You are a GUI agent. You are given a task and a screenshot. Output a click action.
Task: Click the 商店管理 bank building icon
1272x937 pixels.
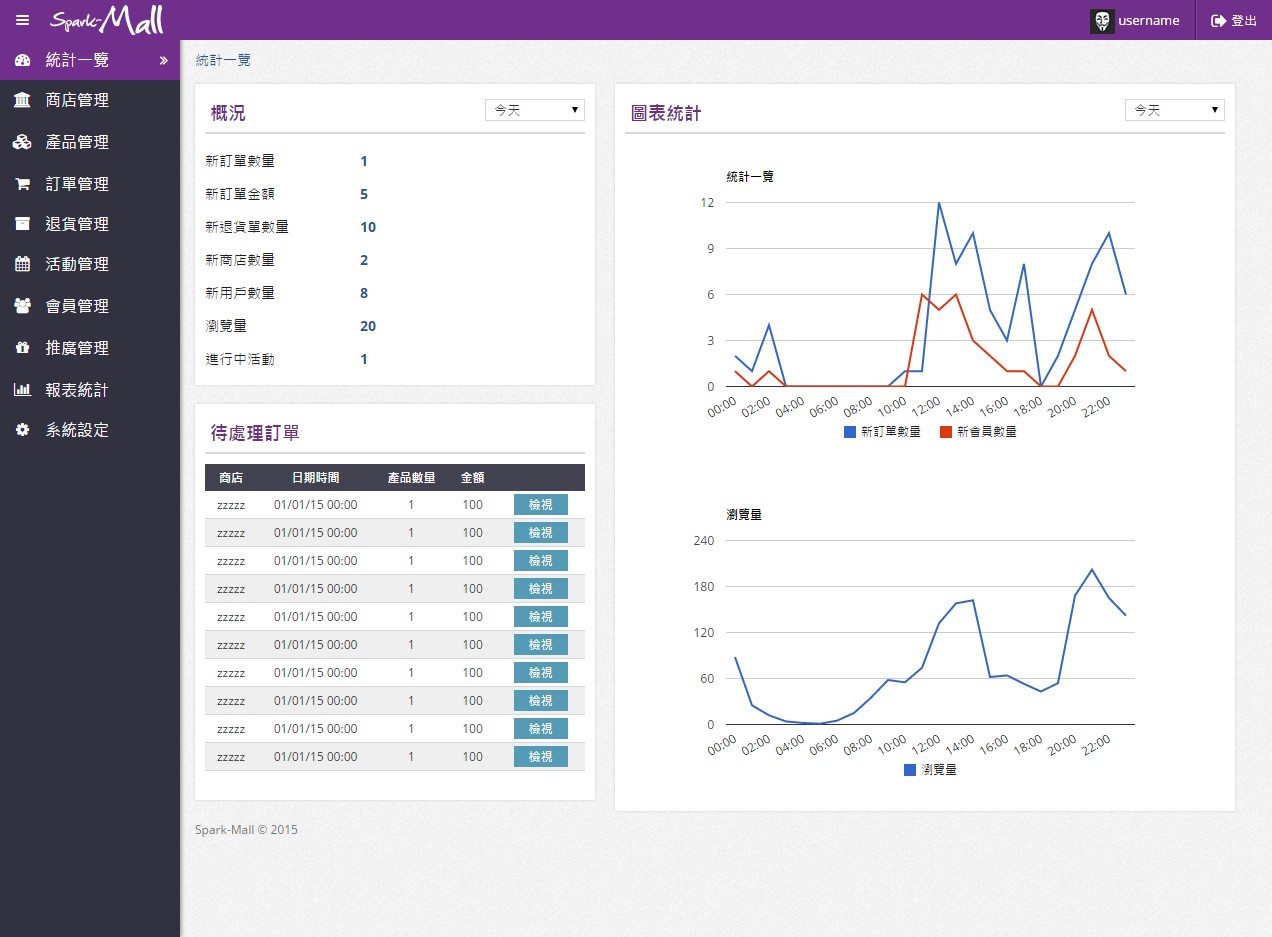pos(22,100)
